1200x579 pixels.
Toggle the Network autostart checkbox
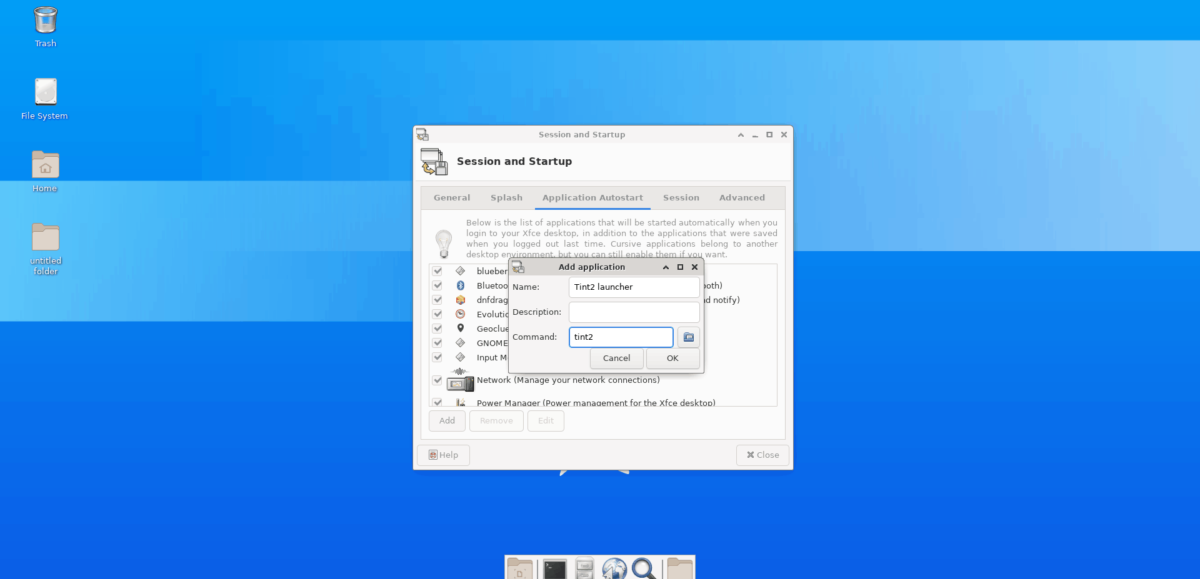[x=437, y=380]
